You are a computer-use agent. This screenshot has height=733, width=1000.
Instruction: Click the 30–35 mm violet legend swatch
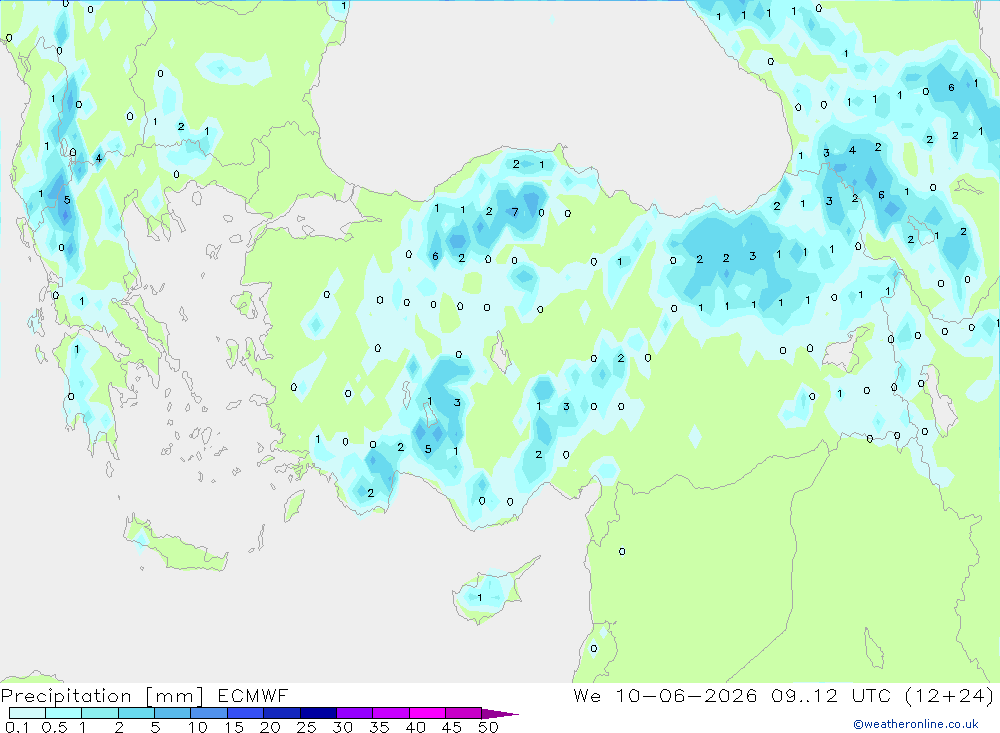tap(354, 713)
